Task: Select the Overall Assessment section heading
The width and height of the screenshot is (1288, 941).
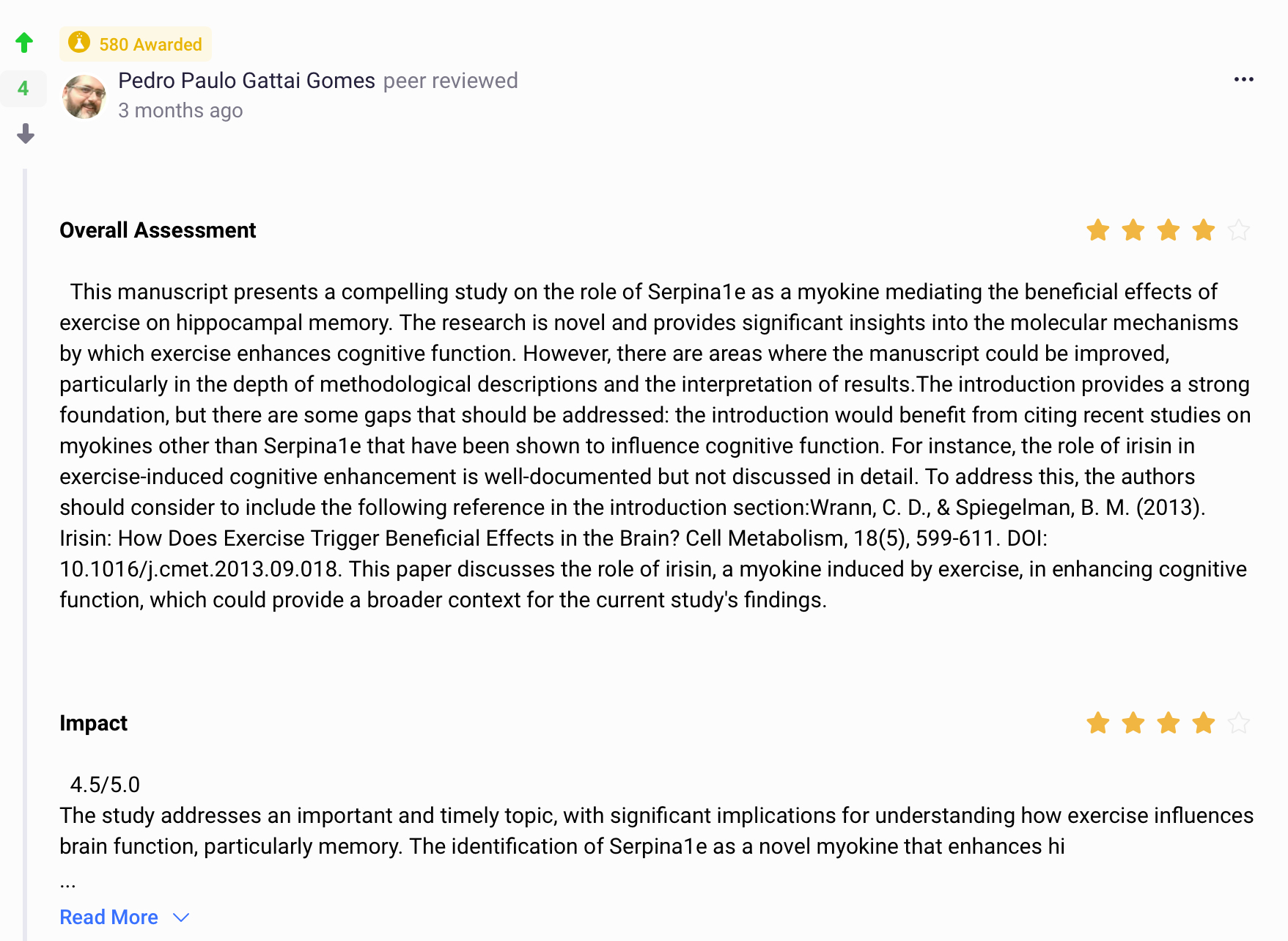Action: click(157, 230)
